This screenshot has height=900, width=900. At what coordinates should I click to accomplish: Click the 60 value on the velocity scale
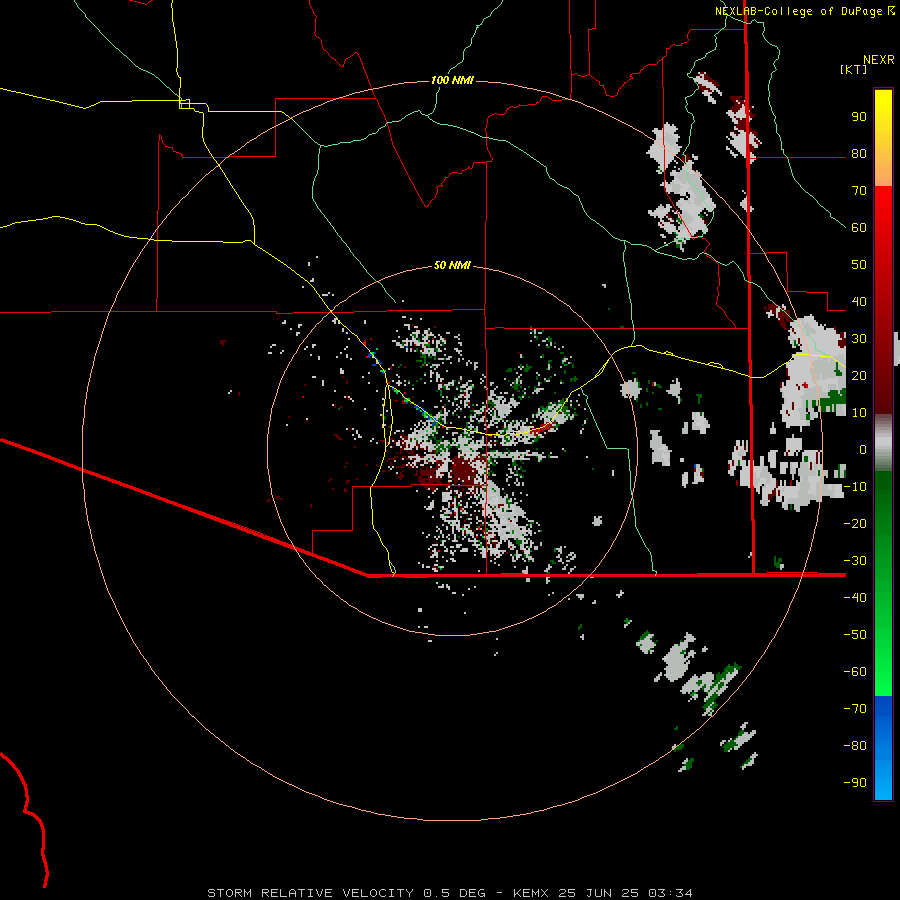(859, 228)
